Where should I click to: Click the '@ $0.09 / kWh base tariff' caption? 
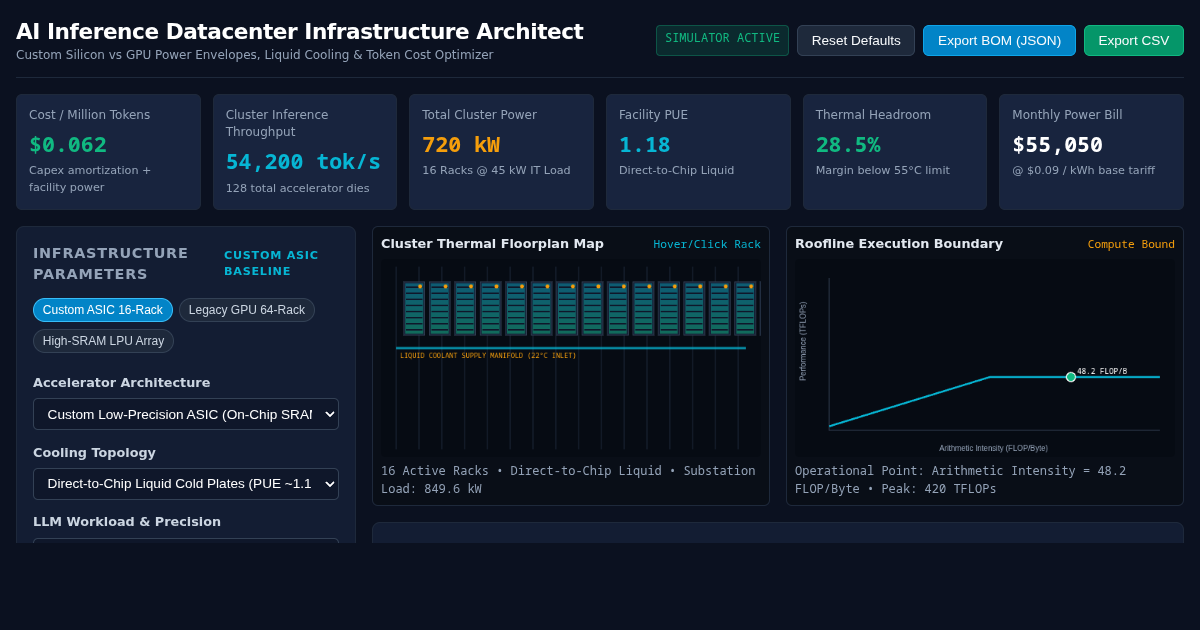[x=1083, y=170]
